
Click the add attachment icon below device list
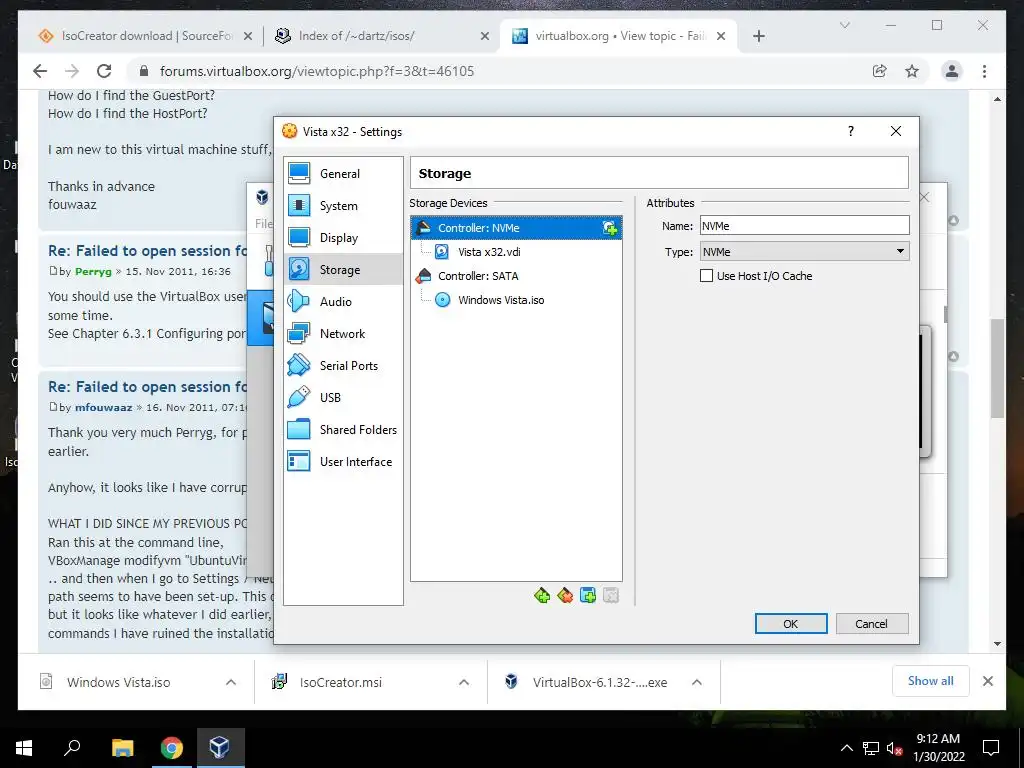[588, 596]
